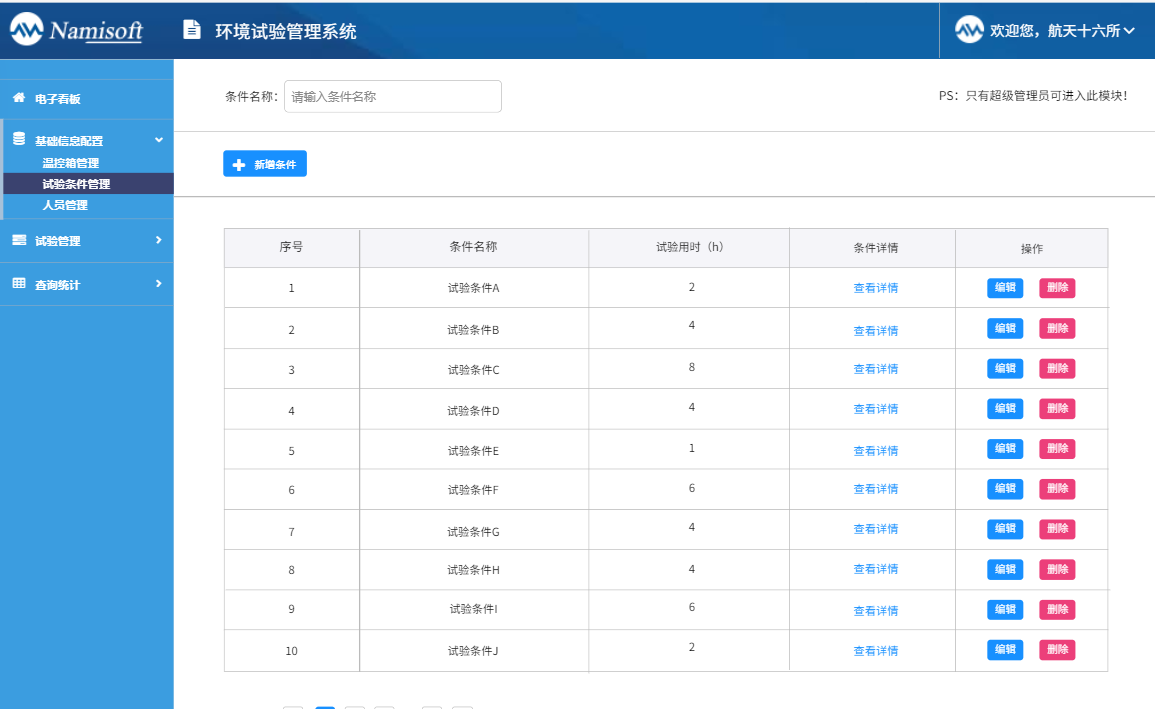Click the Namisoft logo

(77, 30)
